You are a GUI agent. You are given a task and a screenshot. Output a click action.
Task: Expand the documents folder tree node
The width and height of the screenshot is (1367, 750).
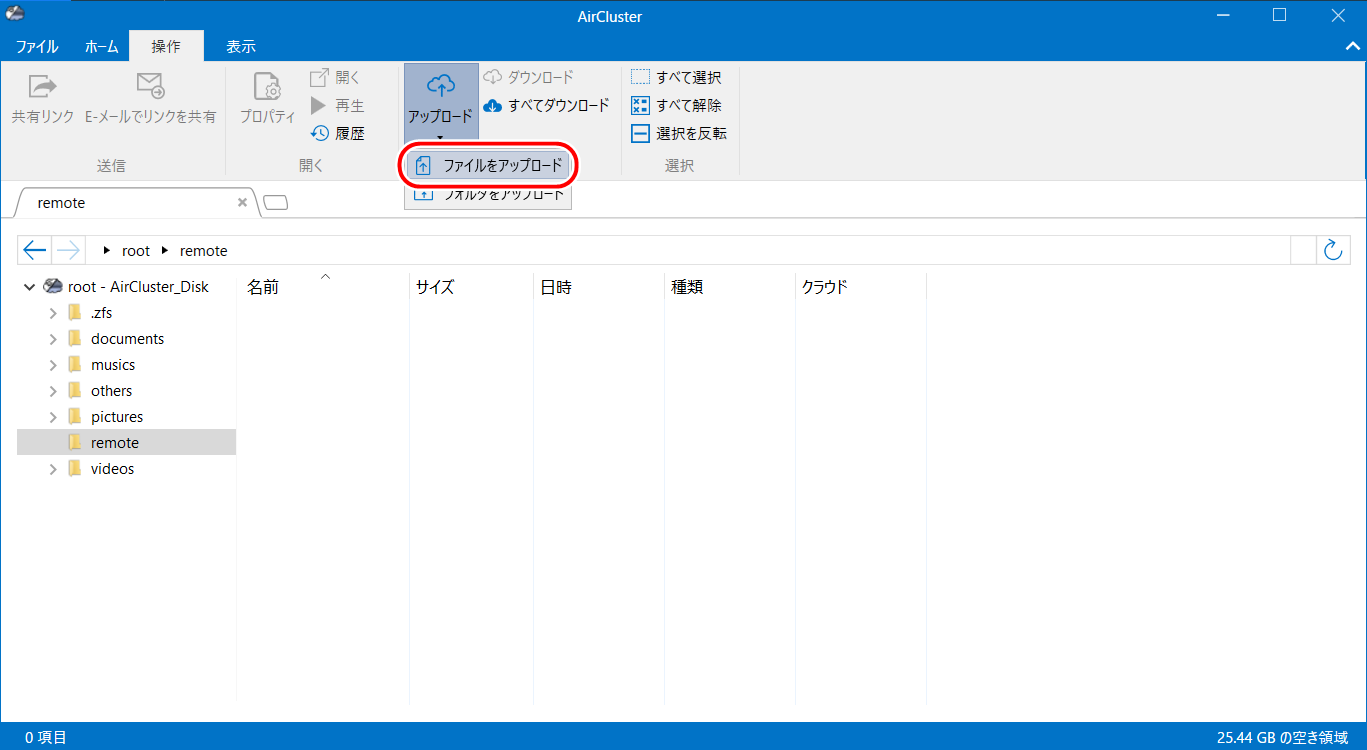coord(53,339)
